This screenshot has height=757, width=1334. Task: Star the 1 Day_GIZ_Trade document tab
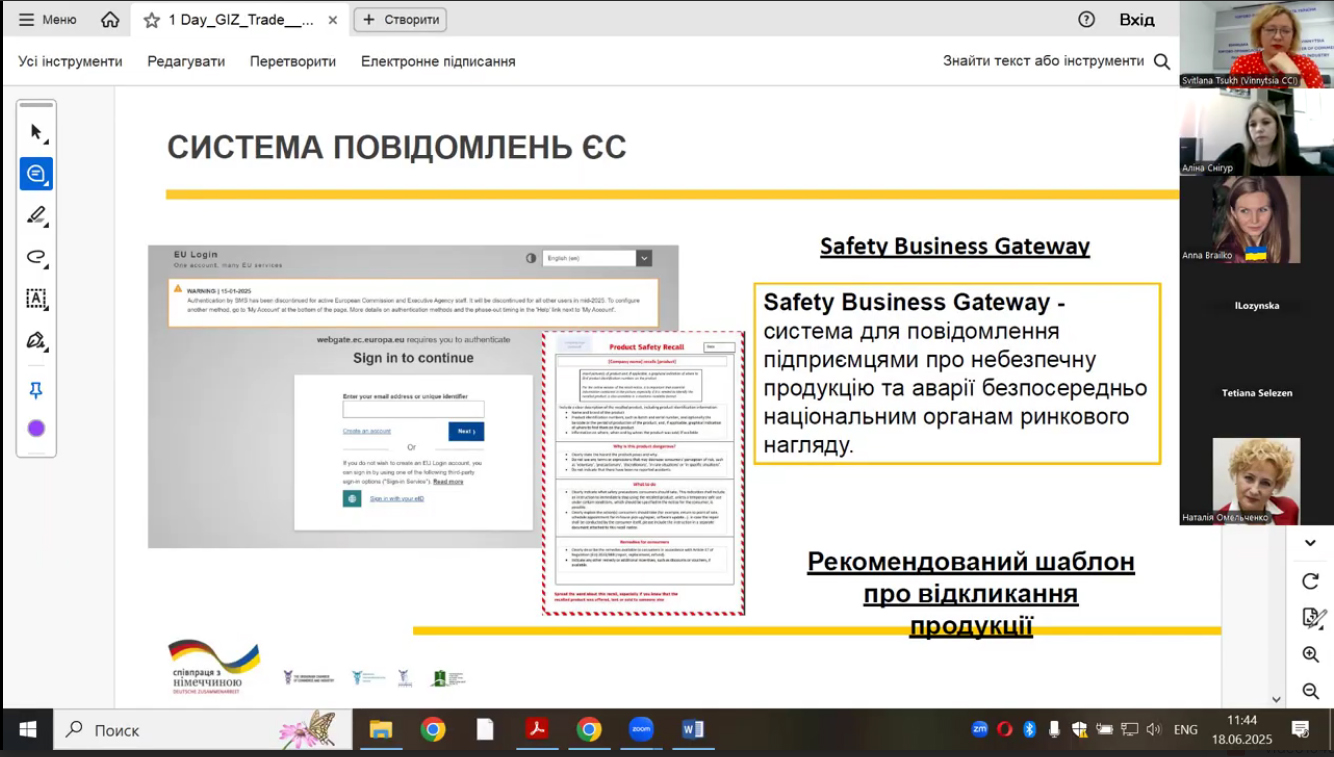tap(152, 20)
